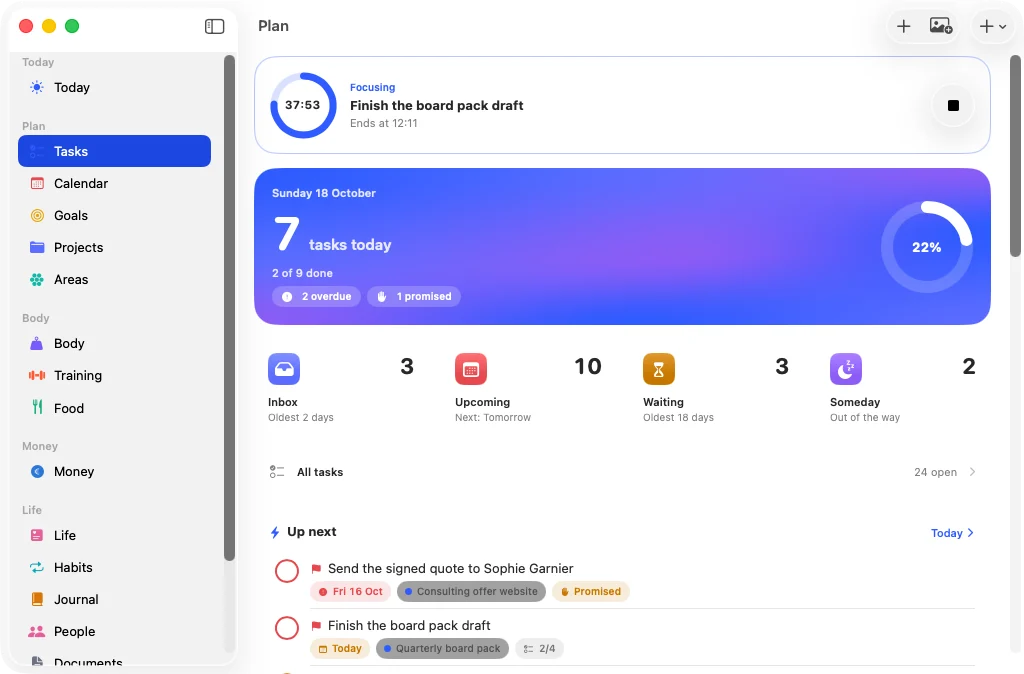Click the Habits repeat arrows icon
This screenshot has width=1024, height=674.
coord(37,568)
